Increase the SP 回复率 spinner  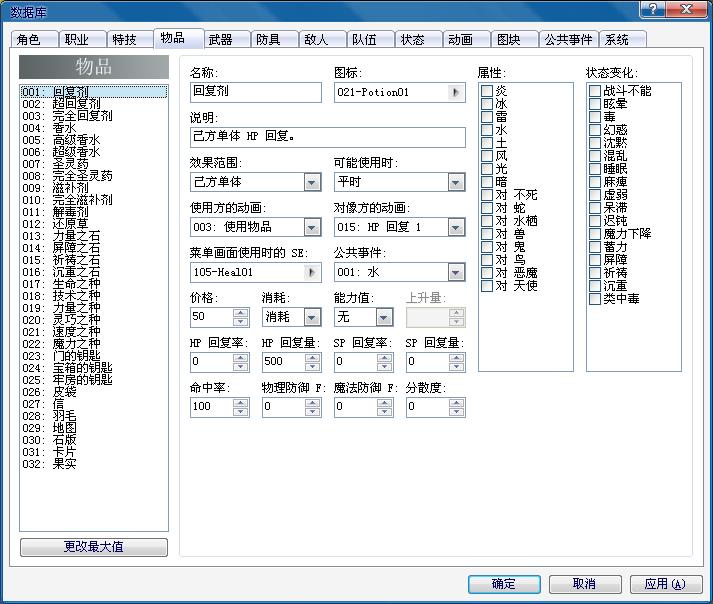(384, 358)
